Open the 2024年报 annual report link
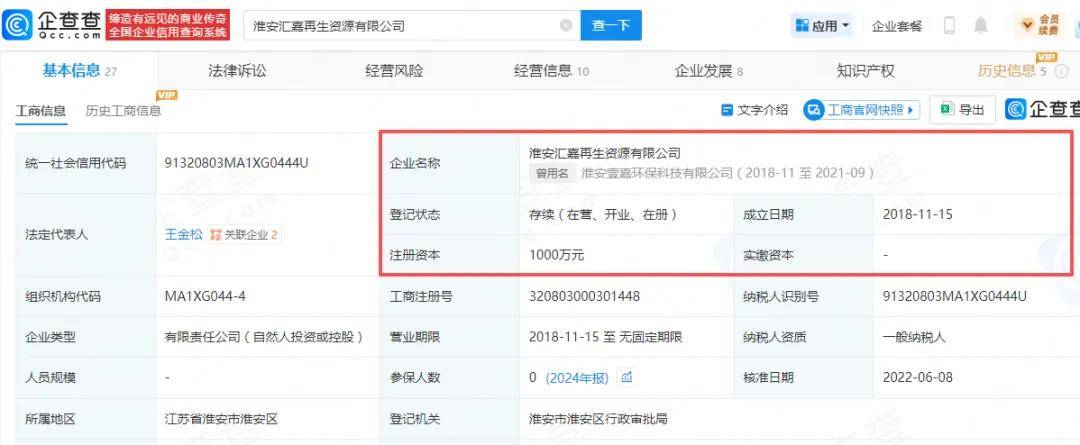The width and height of the screenshot is (1080, 445). [x=577, y=377]
